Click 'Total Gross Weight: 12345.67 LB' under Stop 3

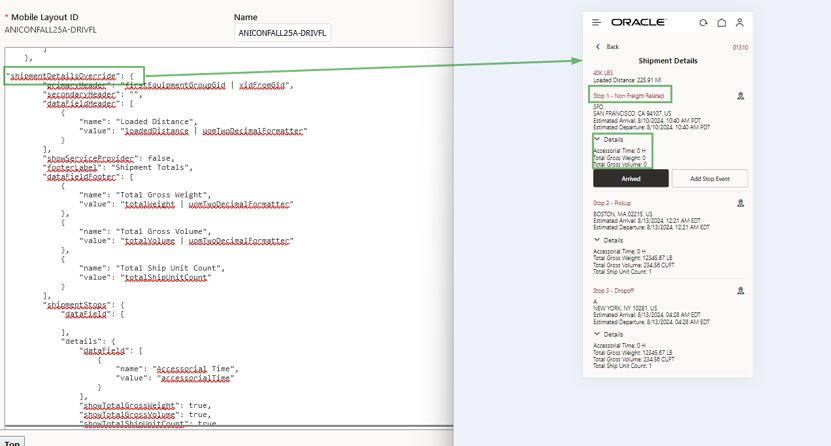click(x=633, y=352)
